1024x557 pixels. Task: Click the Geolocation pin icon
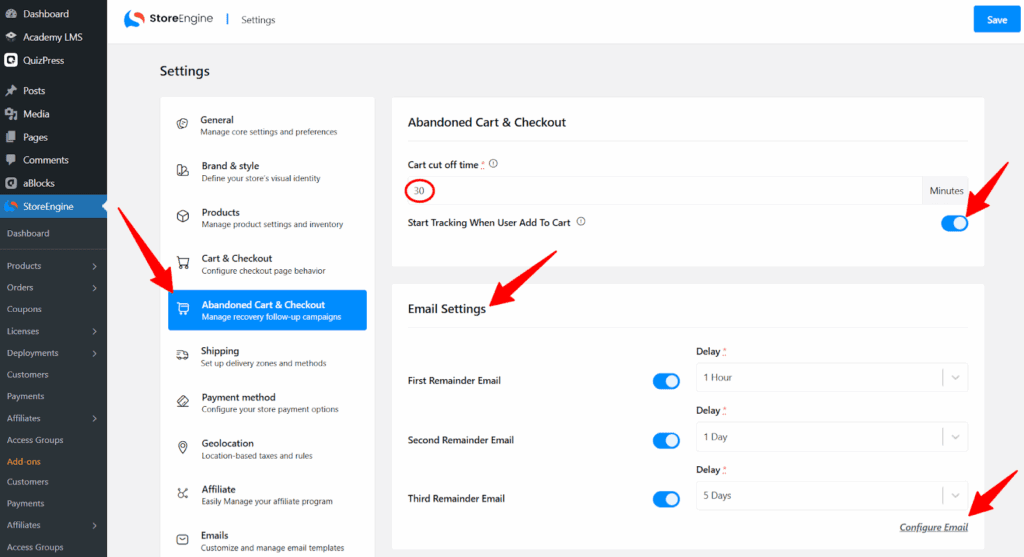(183, 447)
